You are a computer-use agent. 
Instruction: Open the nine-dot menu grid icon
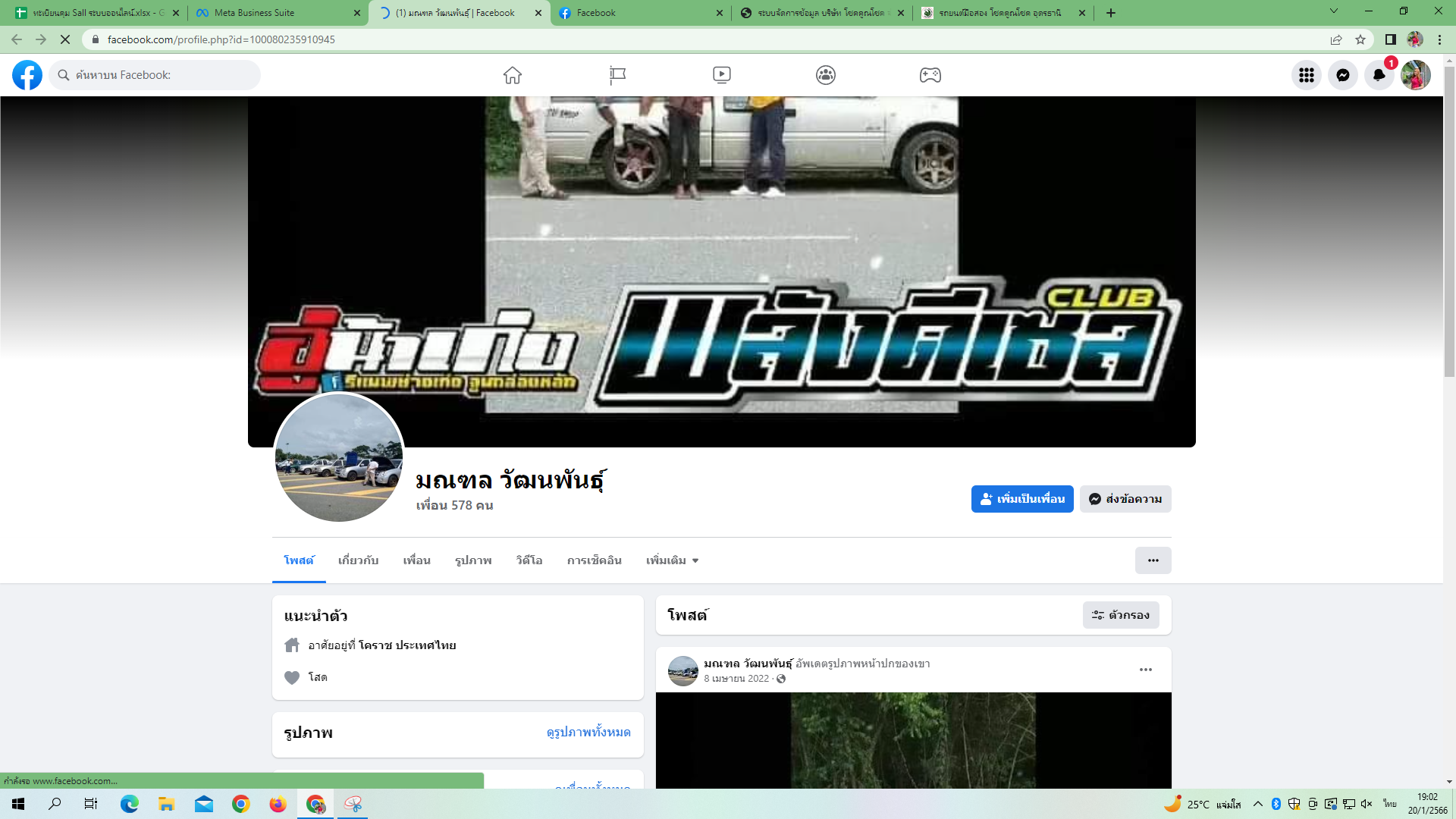1306,75
